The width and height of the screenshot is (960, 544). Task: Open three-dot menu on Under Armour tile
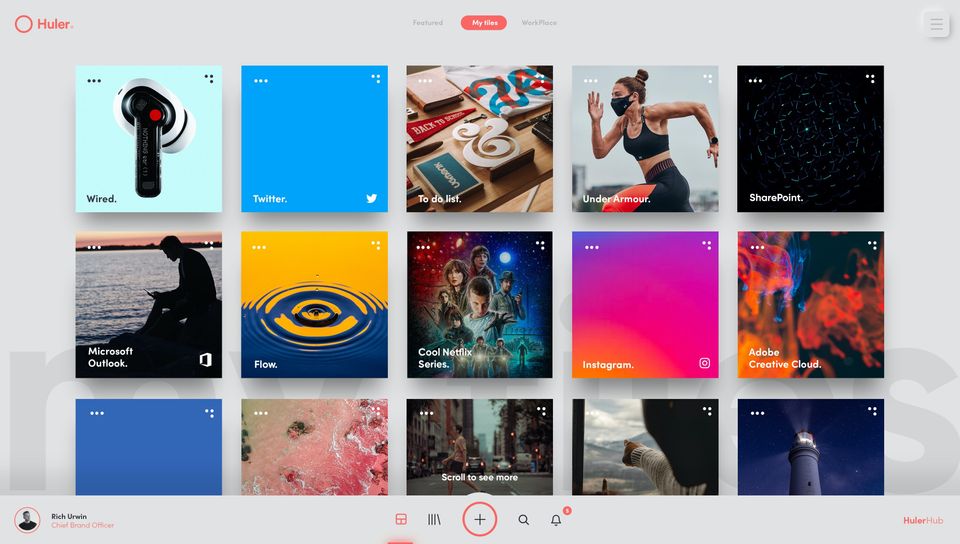[x=591, y=81]
